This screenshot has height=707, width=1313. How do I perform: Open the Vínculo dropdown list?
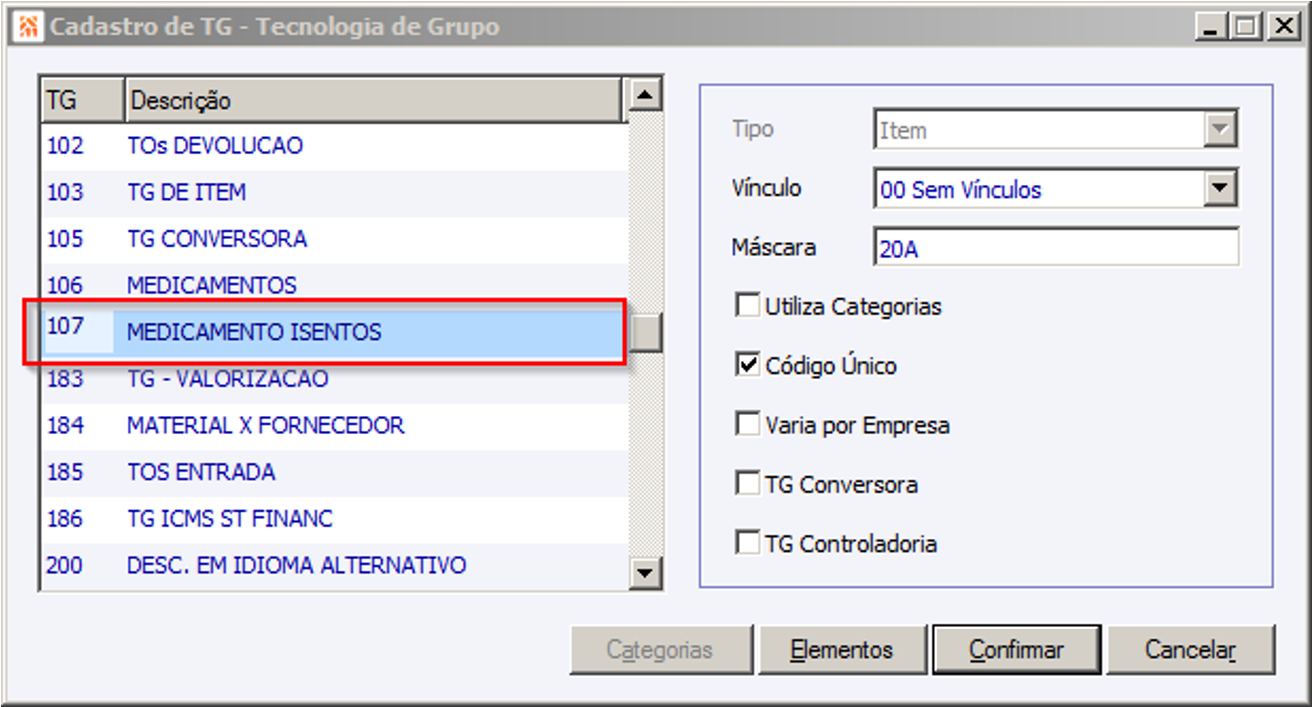pos(1219,189)
